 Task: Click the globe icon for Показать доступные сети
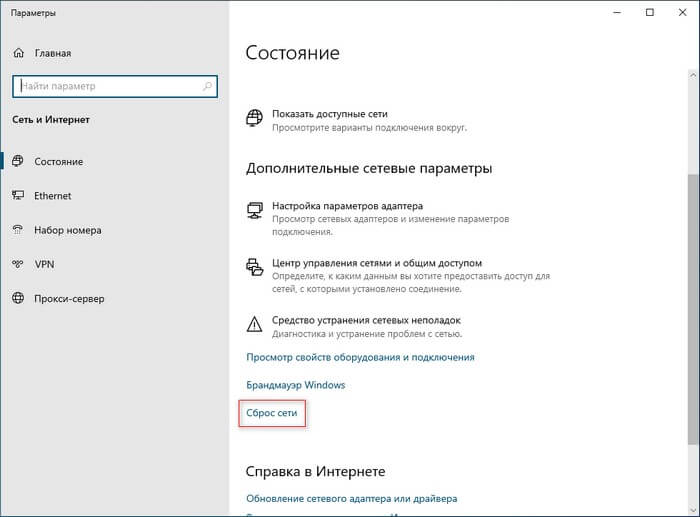tap(255, 119)
